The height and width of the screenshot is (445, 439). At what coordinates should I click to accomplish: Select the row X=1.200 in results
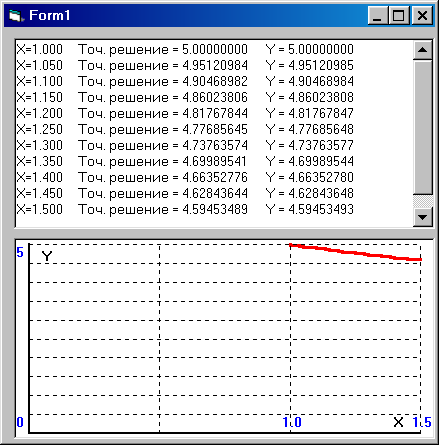tap(185, 113)
